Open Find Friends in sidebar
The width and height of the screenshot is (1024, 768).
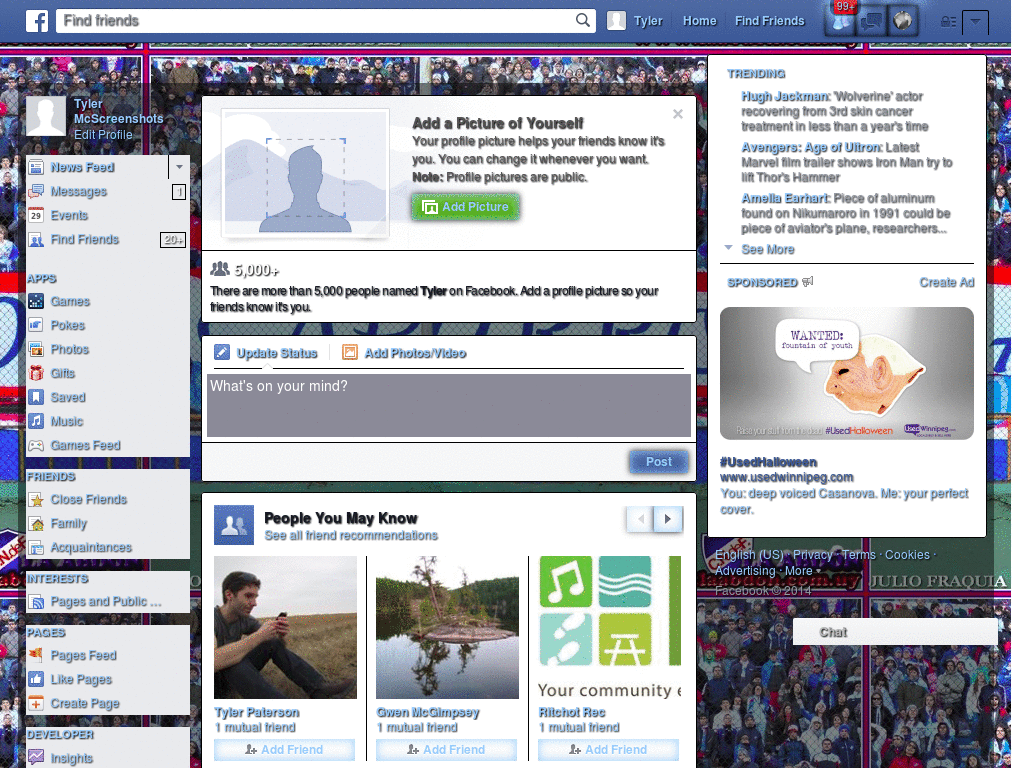(x=85, y=240)
